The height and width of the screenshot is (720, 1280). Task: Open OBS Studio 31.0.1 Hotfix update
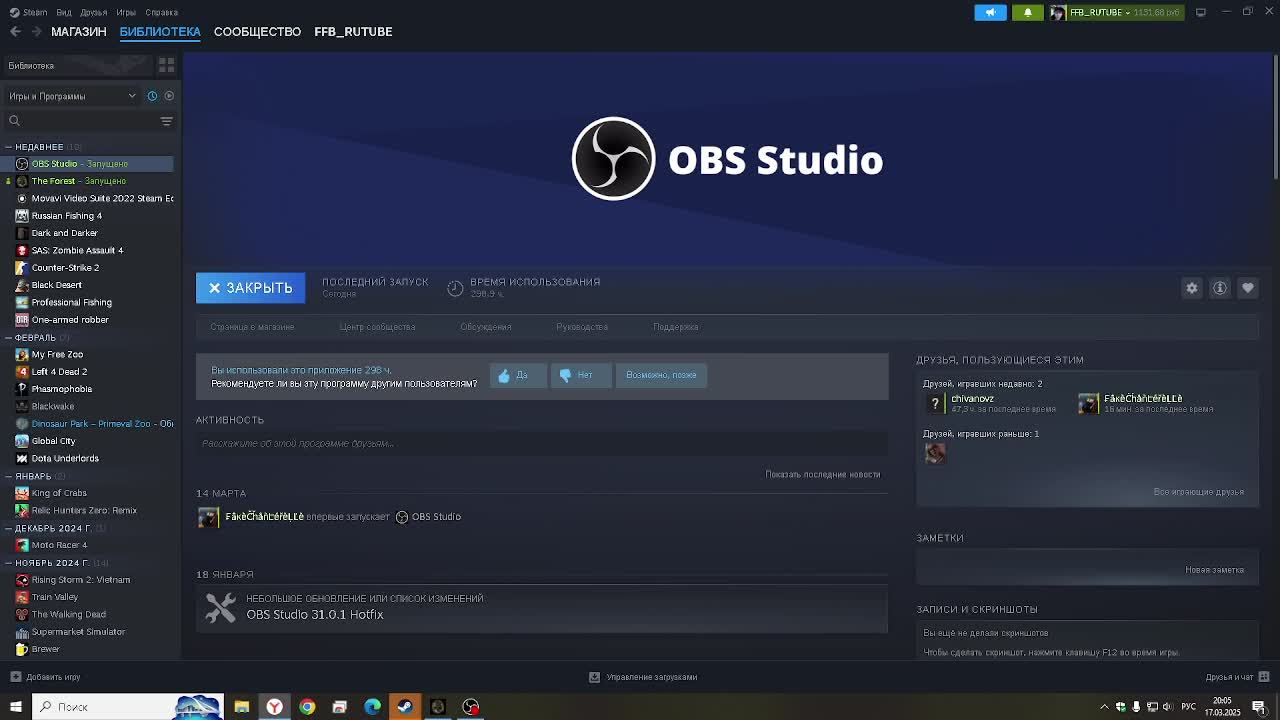coord(542,607)
